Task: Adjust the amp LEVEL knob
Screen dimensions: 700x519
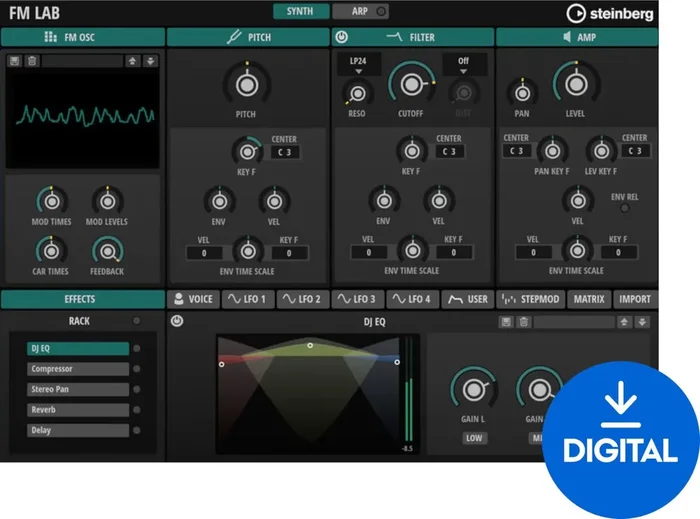Action: 576,83
